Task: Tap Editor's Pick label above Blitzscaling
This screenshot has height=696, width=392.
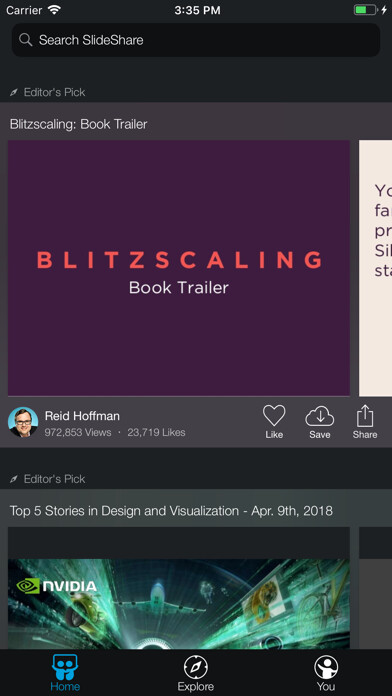Action: pos(48,92)
